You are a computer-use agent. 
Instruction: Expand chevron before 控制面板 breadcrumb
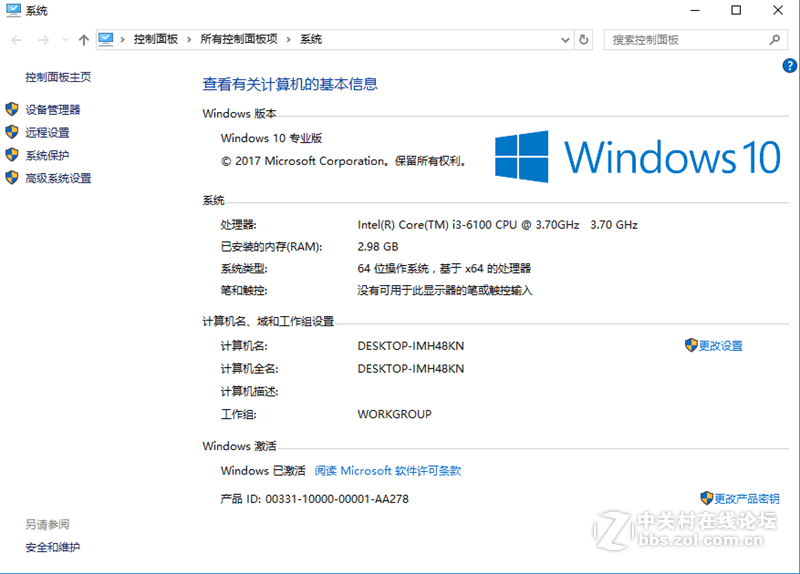pos(122,39)
